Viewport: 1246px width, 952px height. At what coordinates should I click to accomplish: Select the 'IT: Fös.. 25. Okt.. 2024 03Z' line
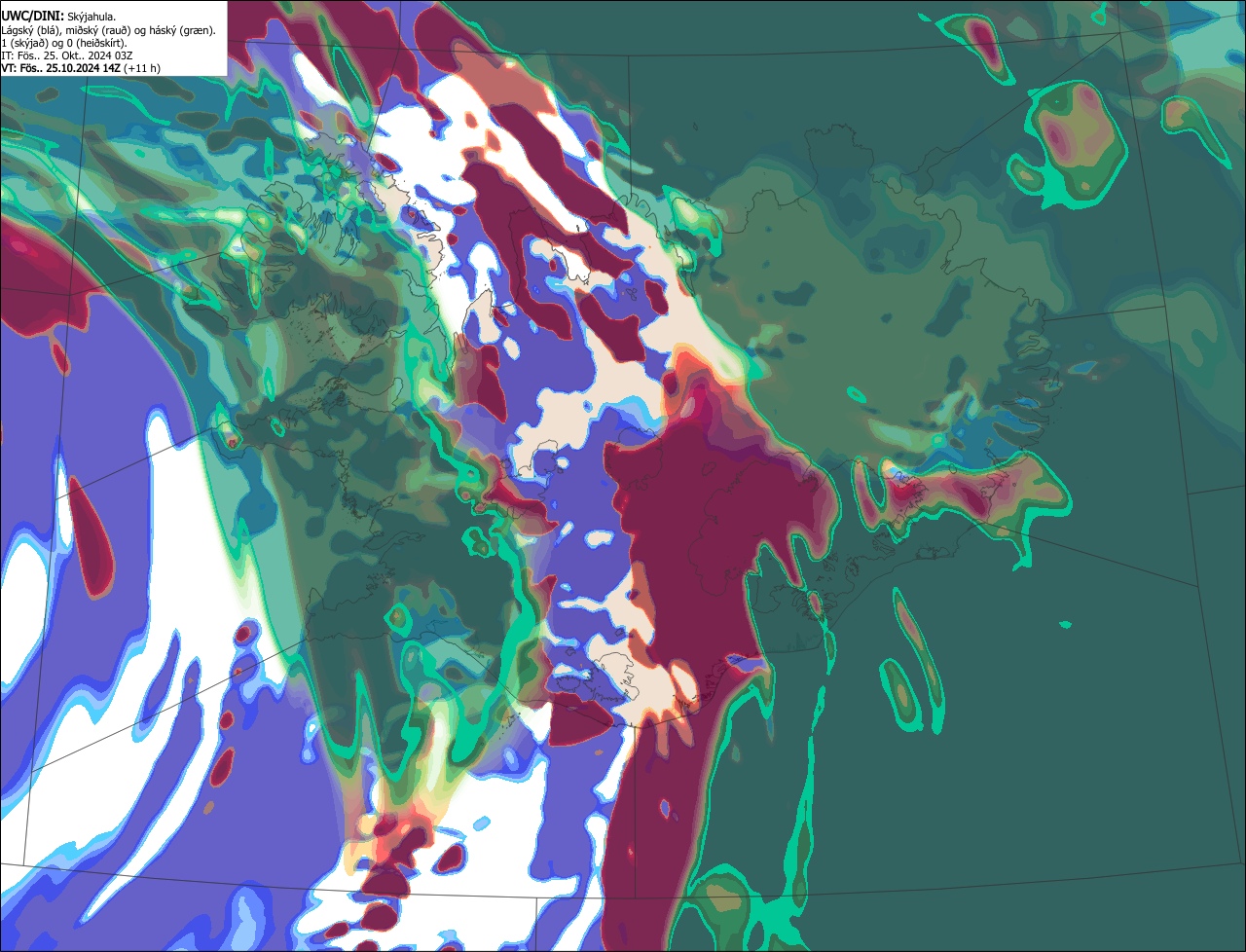click(67, 55)
